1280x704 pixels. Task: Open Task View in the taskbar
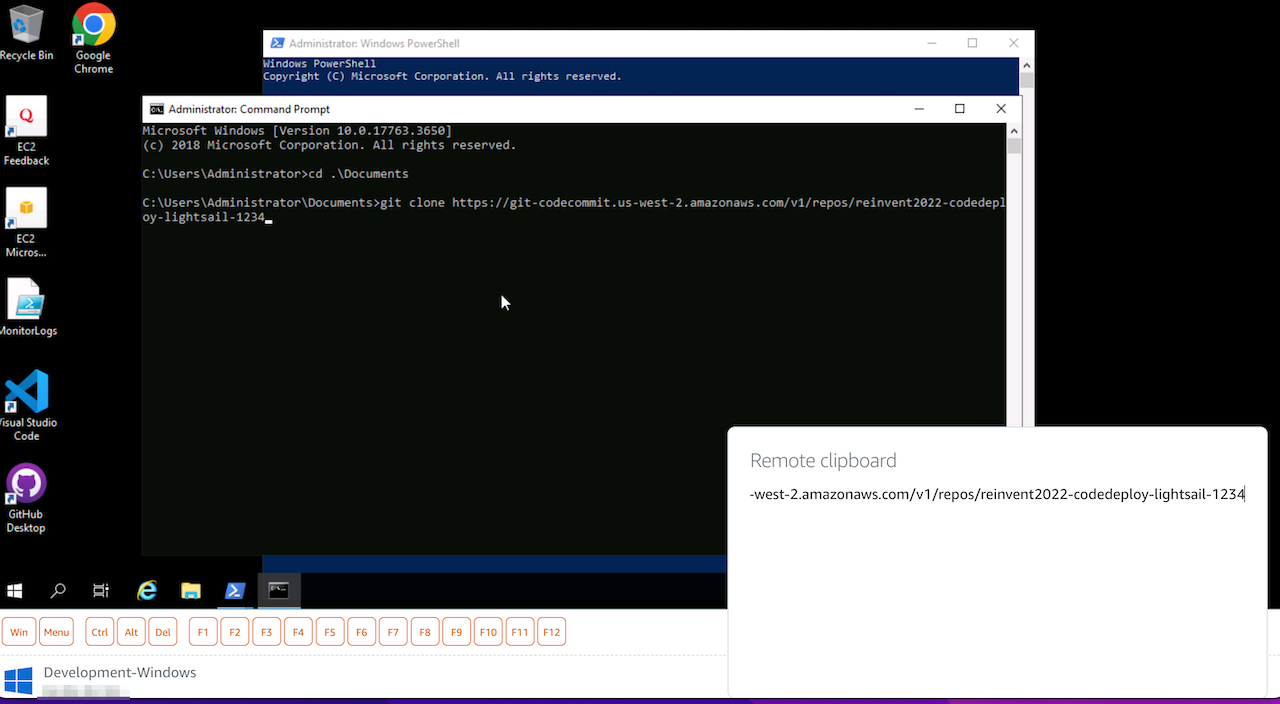(101, 591)
